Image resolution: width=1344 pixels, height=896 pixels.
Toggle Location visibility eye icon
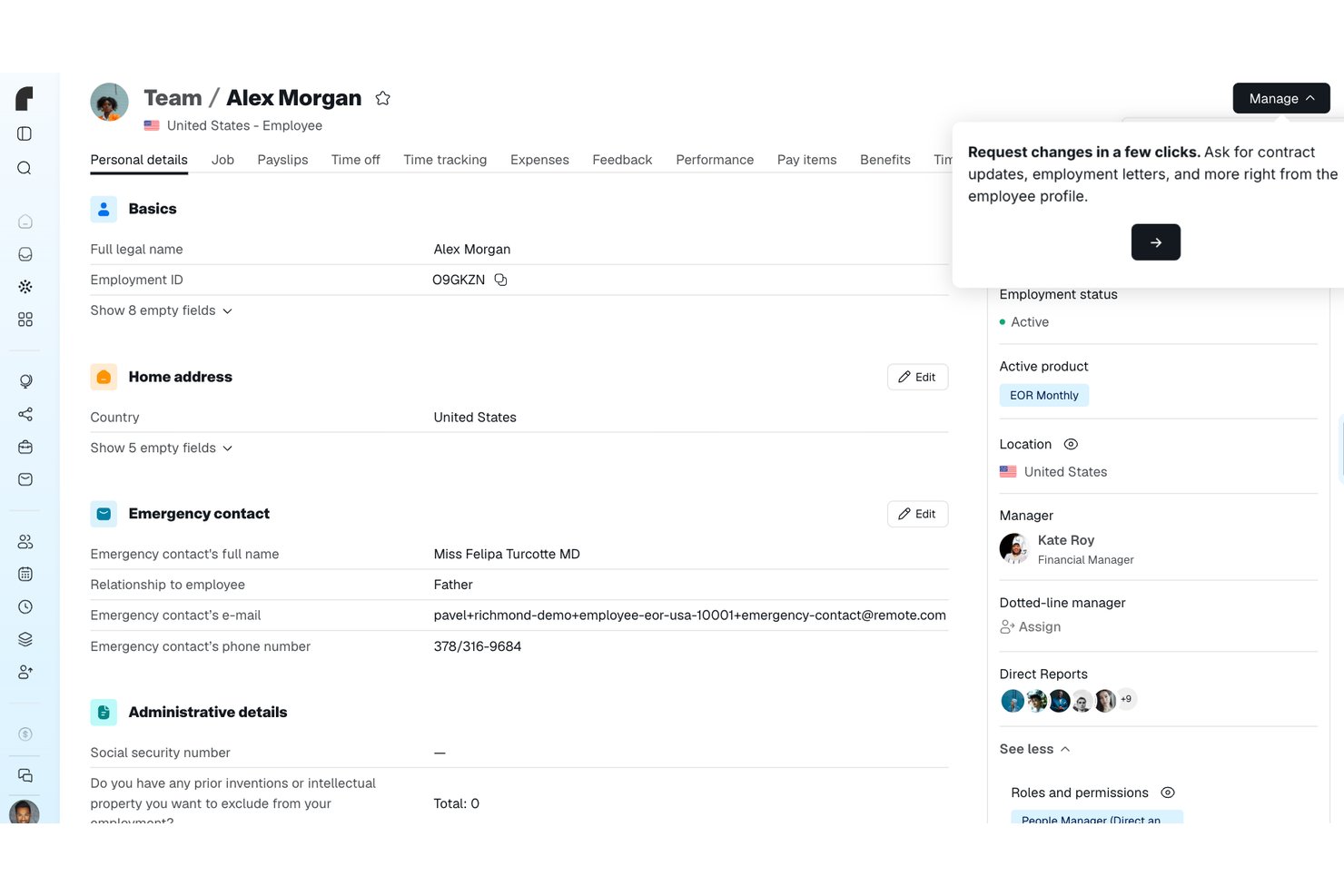(x=1071, y=444)
